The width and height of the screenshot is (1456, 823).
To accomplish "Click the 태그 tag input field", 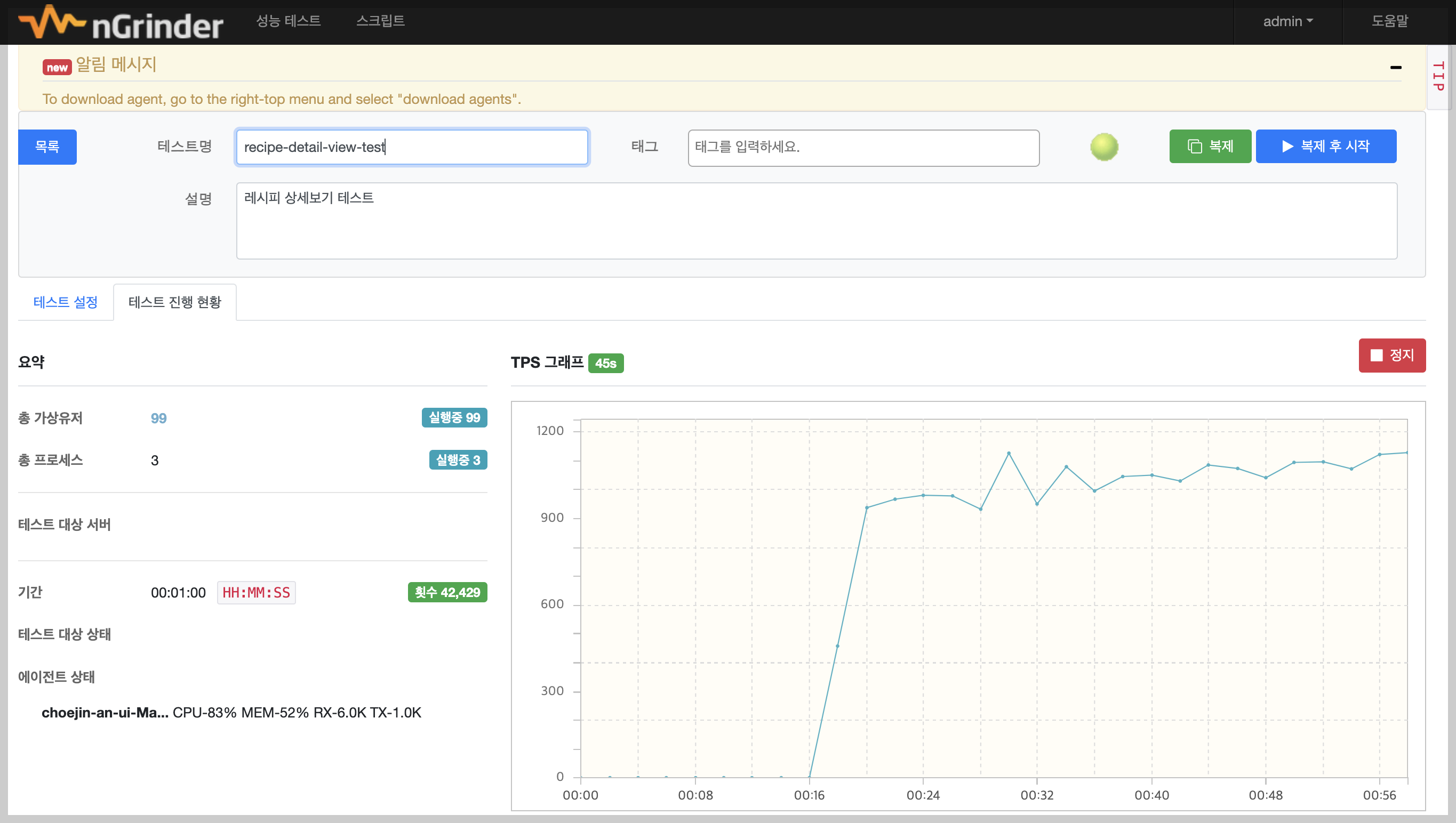I will [x=863, y=148].
